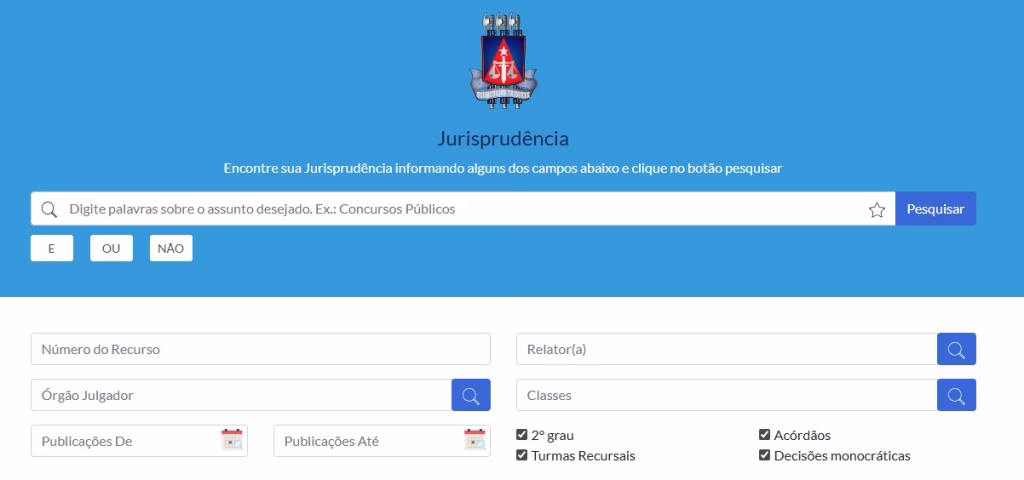The height and width of the screenshot is (480, 1024).
Task: Insert the NÃO operator button
Action: tap(171, 248)
